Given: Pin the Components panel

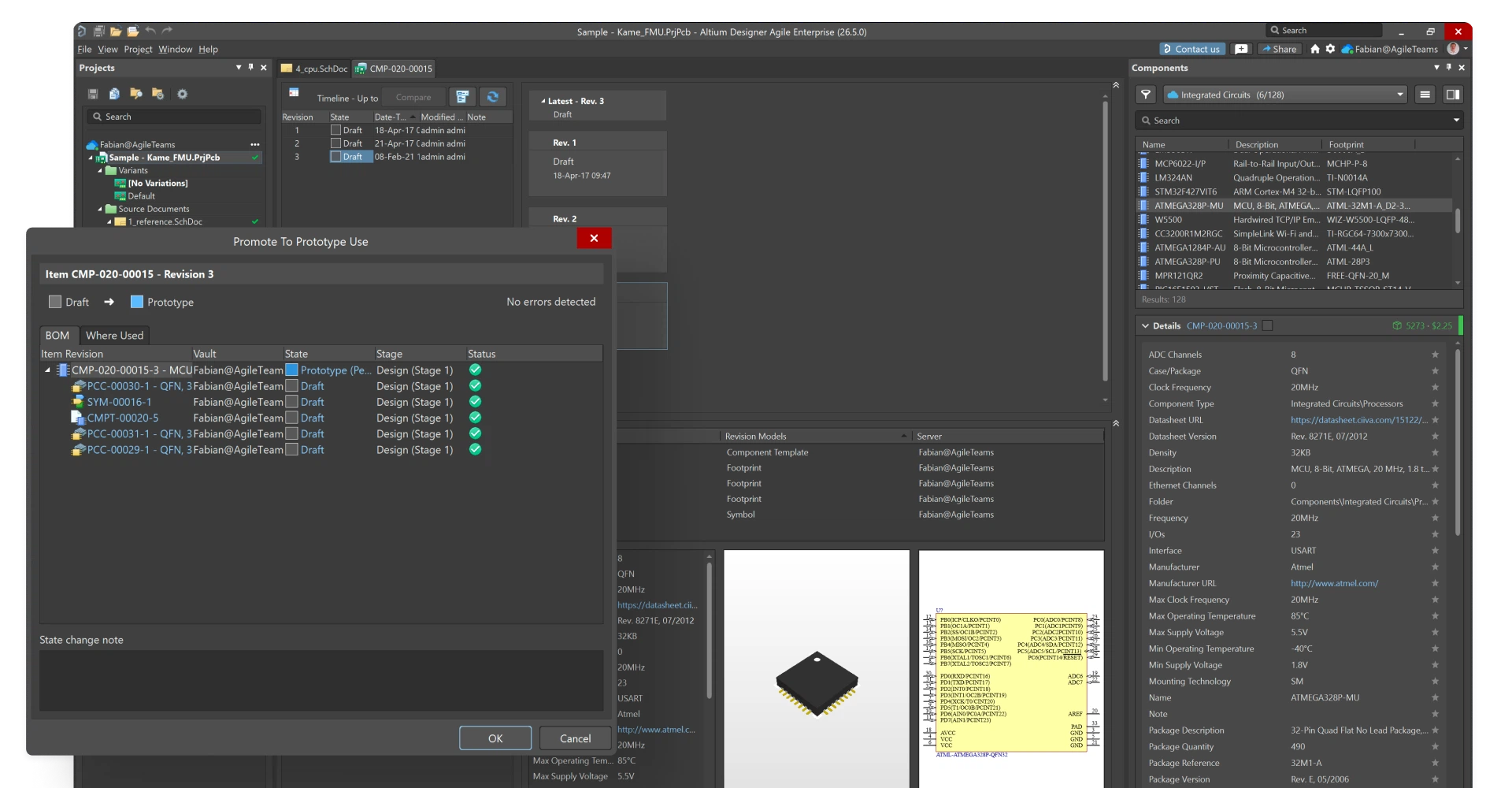Looking at the screenshot, I should pyautogui.click(x=1449, y=68).
